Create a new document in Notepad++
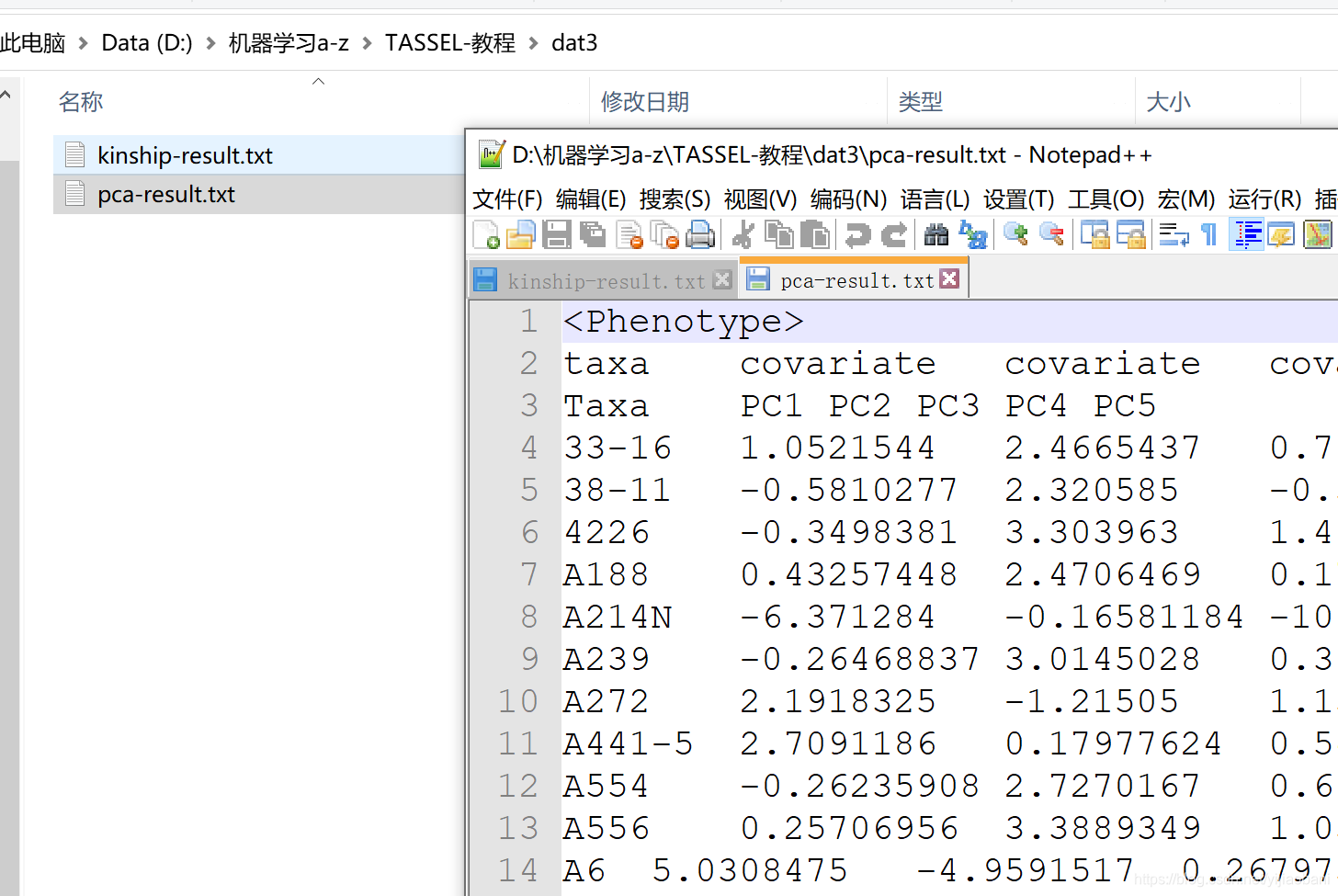 coord(485,234)
